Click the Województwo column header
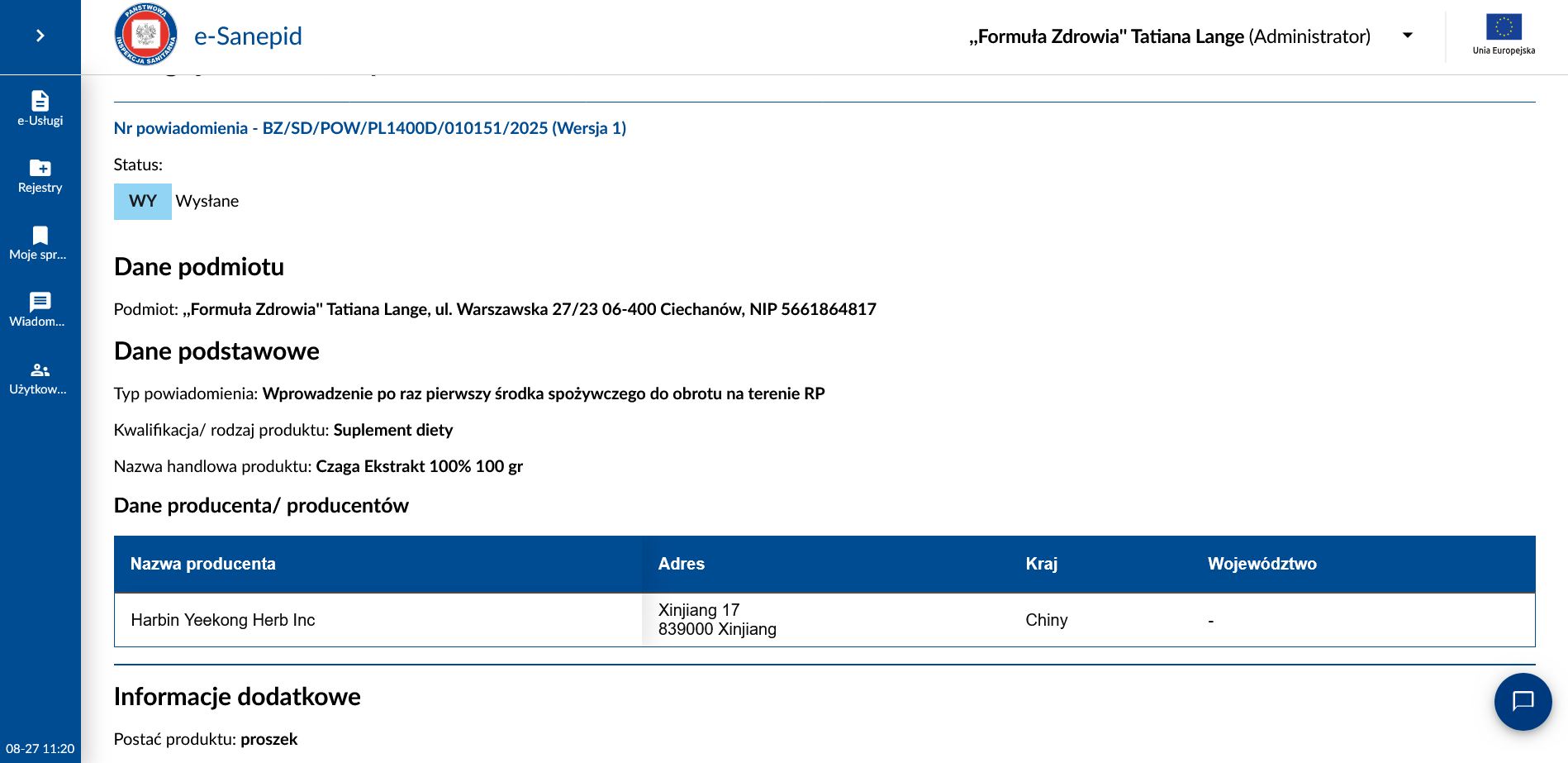The height and width of the screenshot is (763, 1568). point(1262,564)
